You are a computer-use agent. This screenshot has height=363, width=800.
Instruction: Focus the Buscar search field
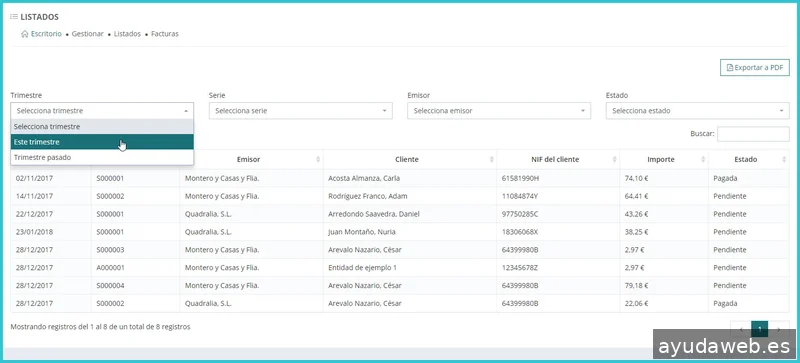(x=753, y=134)
